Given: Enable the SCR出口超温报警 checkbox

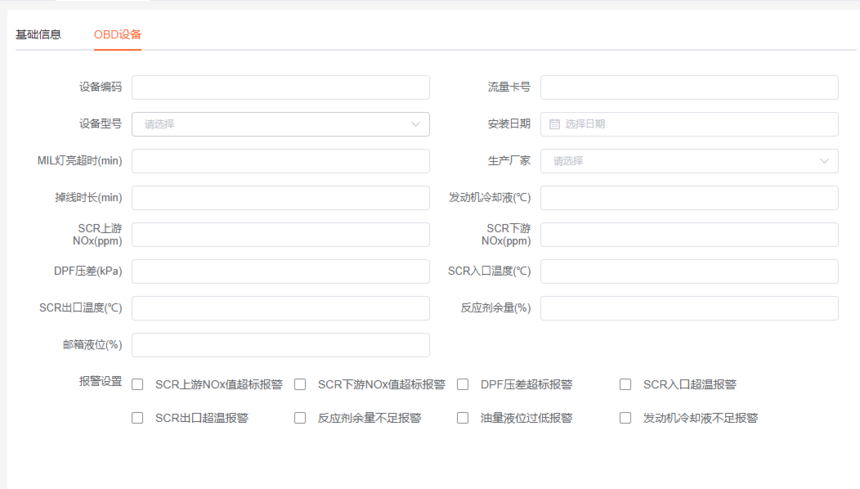Looking at the screenshot, I should [x=138, y=418].
